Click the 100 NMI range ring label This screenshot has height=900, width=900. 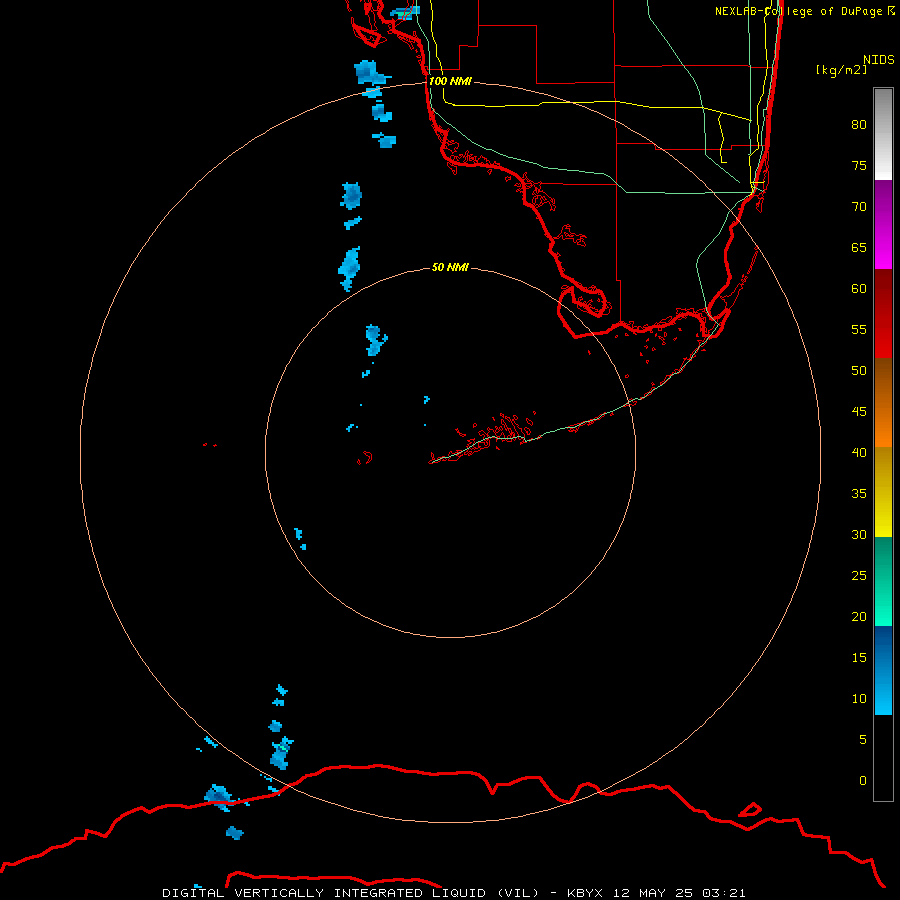point(450,81)
